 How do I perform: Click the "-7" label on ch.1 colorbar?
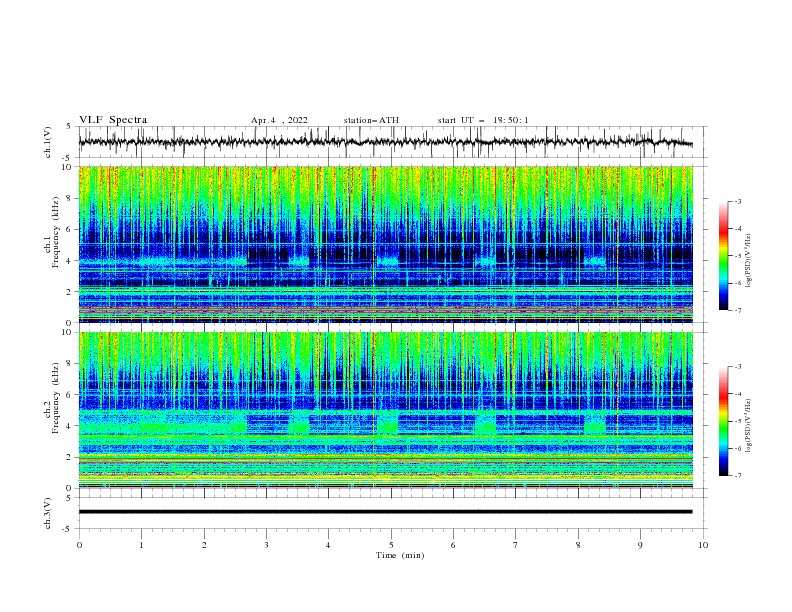(x=737, y=310)
